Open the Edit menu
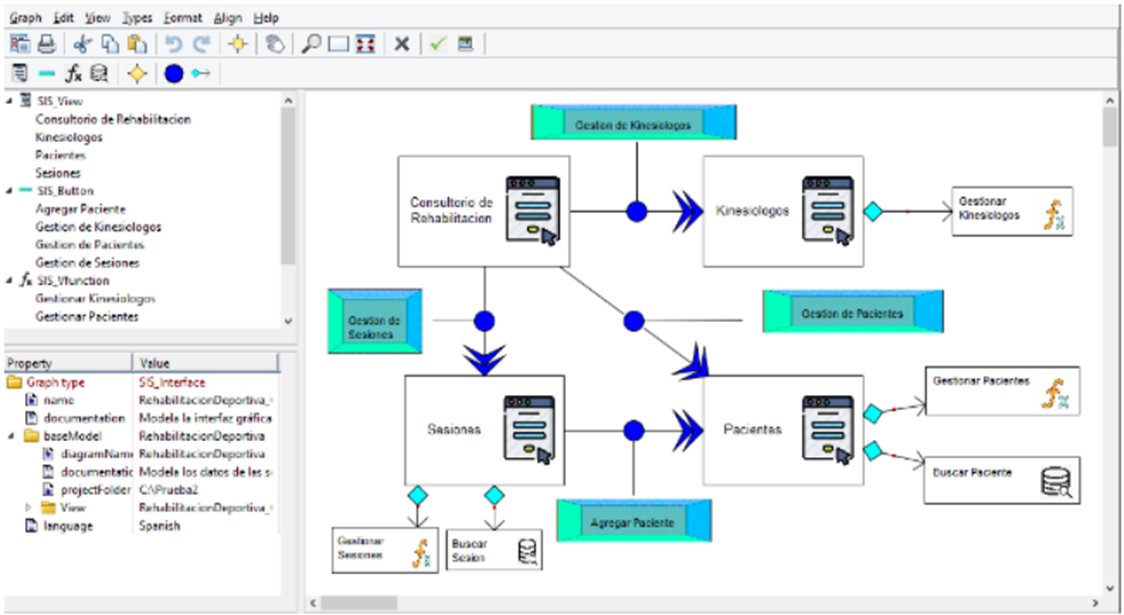This screenshot has height=615, width=1124. point(64,17)
